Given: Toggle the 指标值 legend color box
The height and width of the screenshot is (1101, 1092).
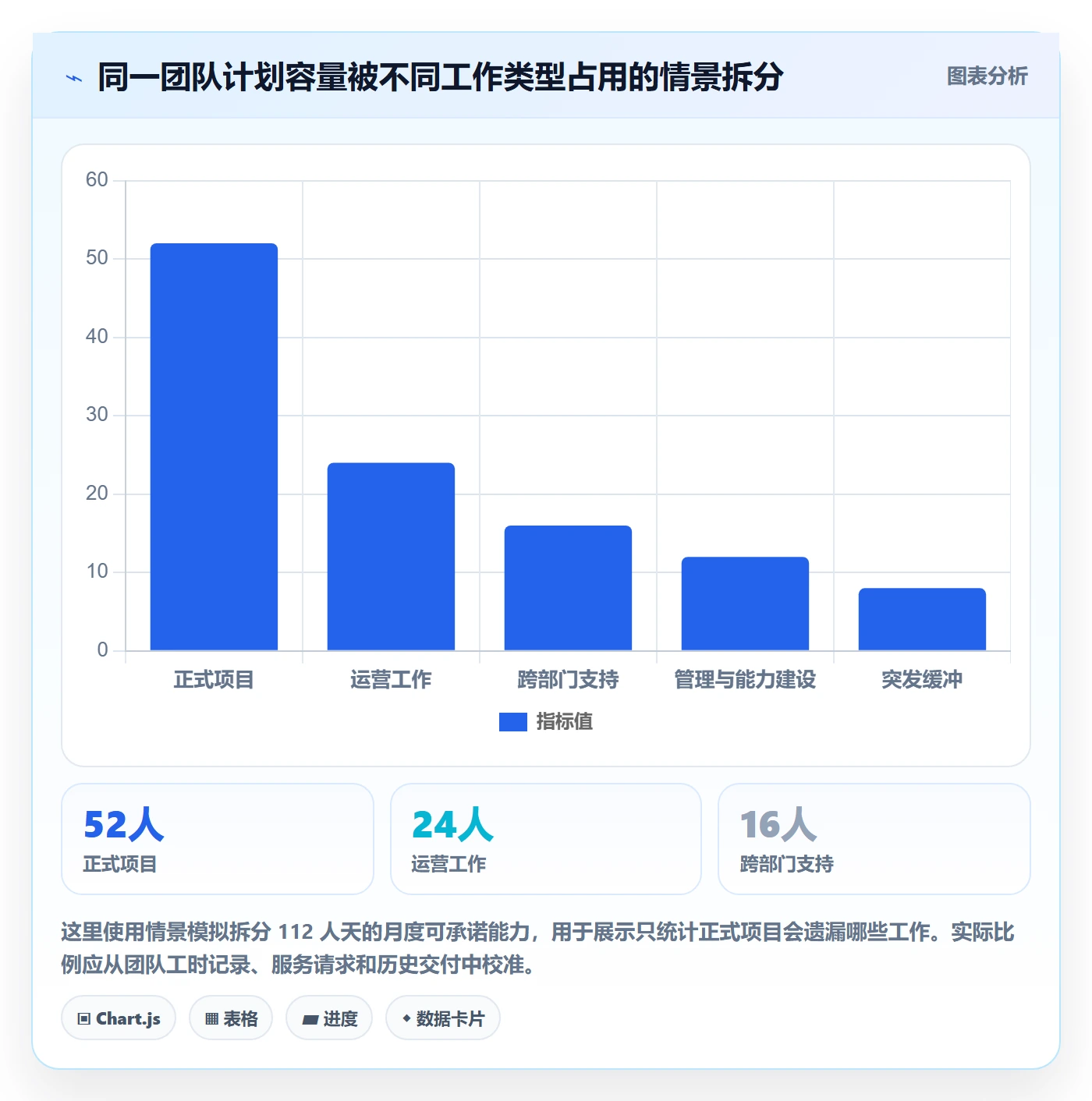Looking at the screenshot, I should pos(513,722).
